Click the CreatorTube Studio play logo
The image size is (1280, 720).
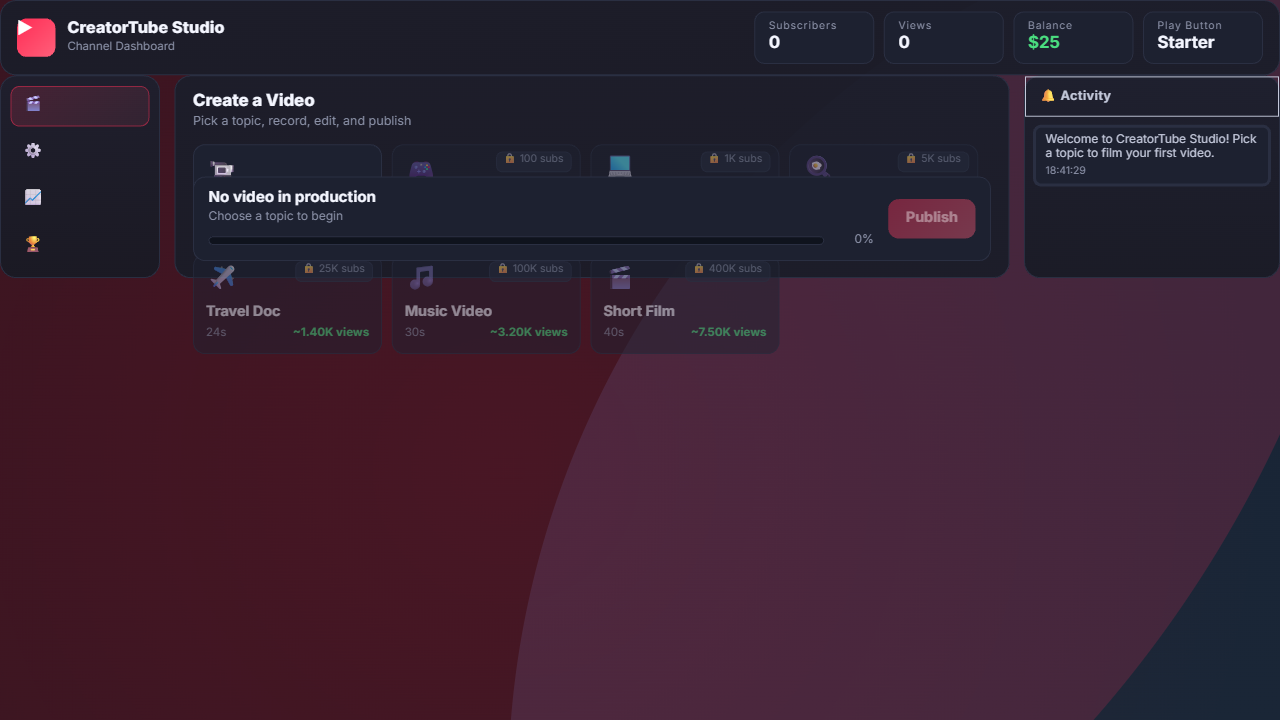point(36,38)
